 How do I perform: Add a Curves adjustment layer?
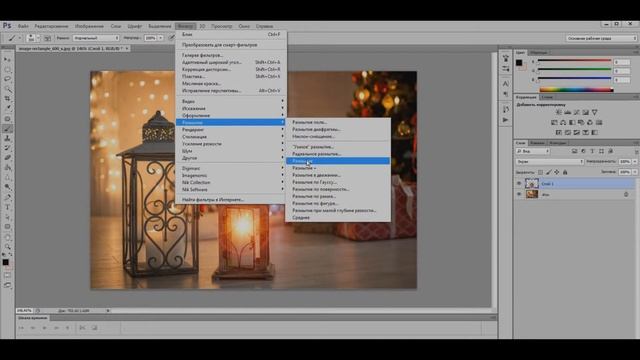[576, 112]
